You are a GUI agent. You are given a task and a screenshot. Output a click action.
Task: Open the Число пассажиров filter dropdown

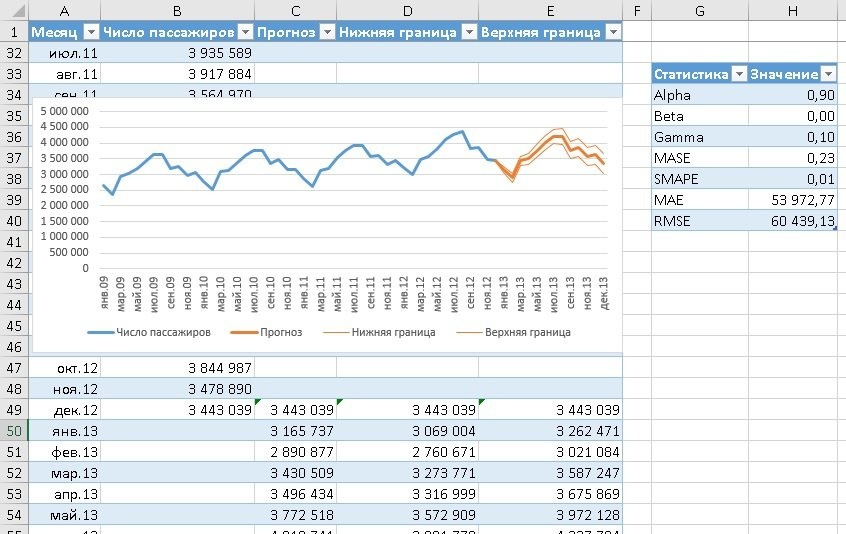[245, 32]
